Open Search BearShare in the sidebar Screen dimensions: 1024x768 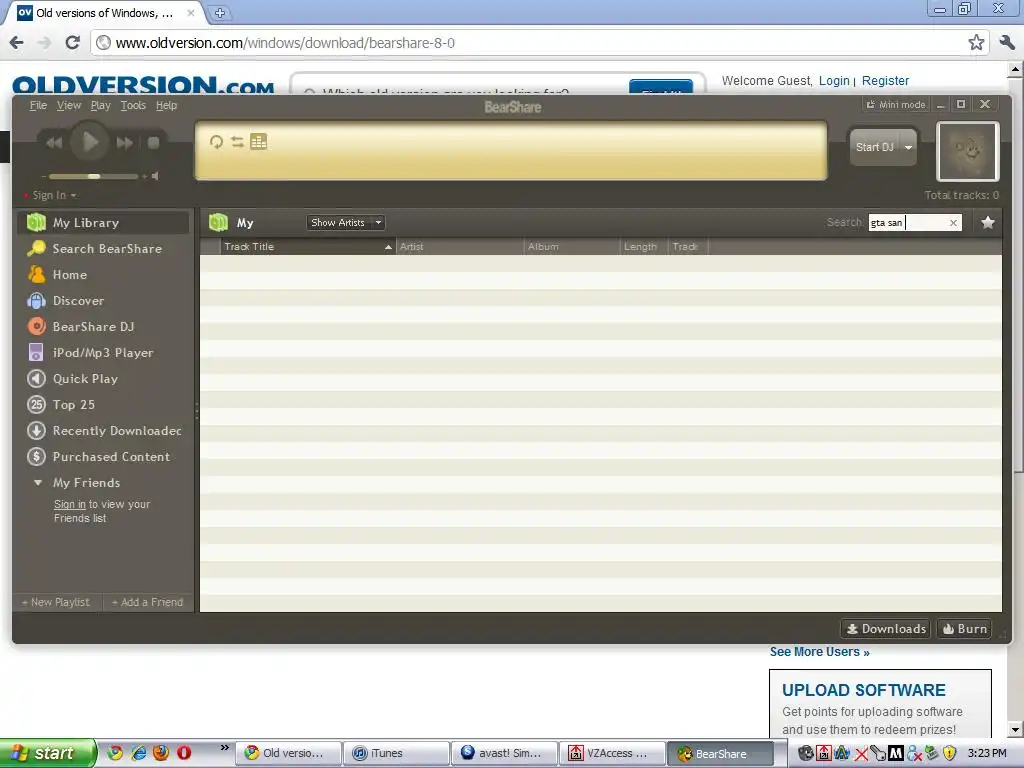[103, 249]
